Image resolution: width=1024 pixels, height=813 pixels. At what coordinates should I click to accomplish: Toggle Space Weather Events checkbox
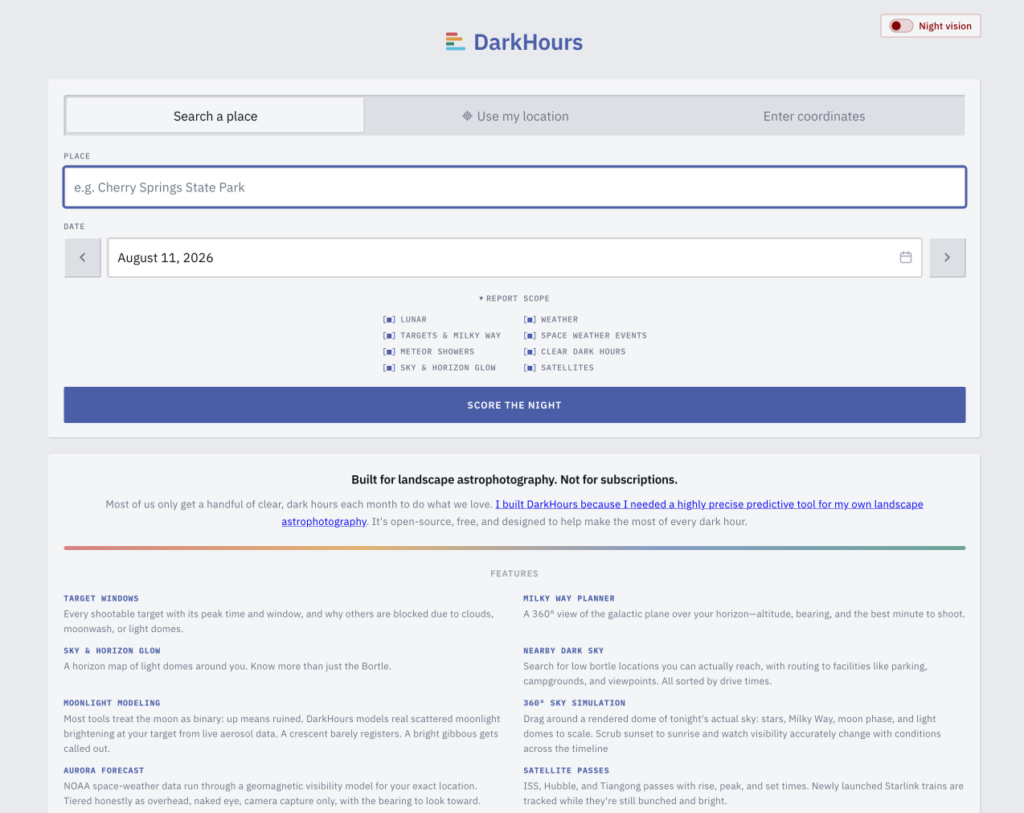pyautogui.click(x=529, y=336)
